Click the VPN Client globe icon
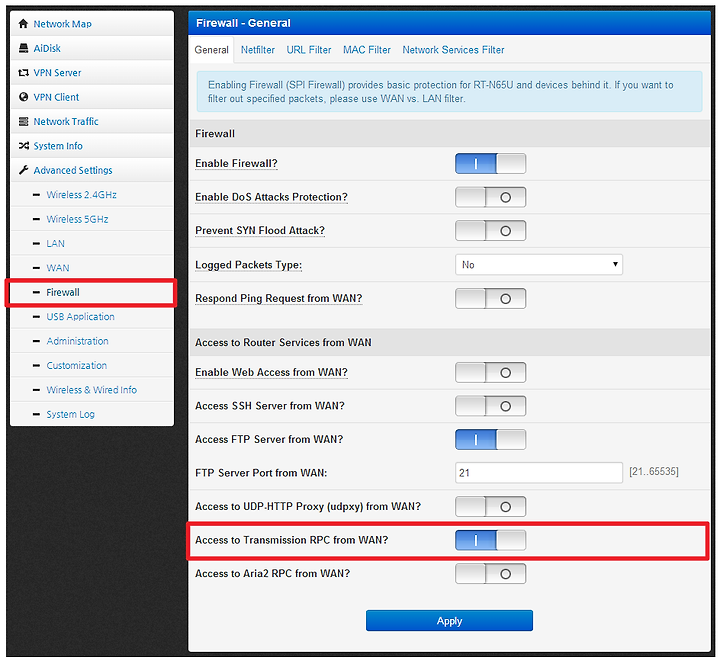Viewport: 720px width, 664px height. tap(23, 97)
